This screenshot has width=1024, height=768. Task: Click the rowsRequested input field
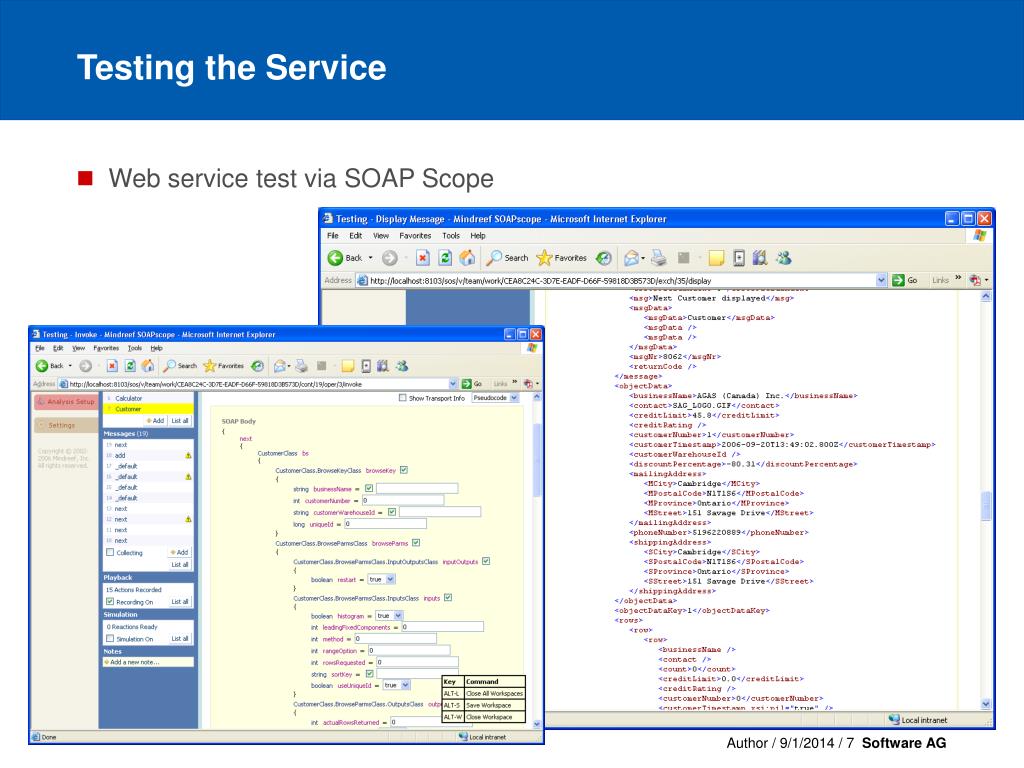pos(417,662)
